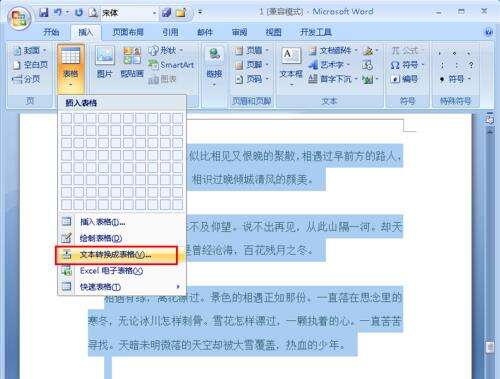Screen dimensions: 500x379
Task: Open the 形状 shapes gallery
Action: [166, 50]
